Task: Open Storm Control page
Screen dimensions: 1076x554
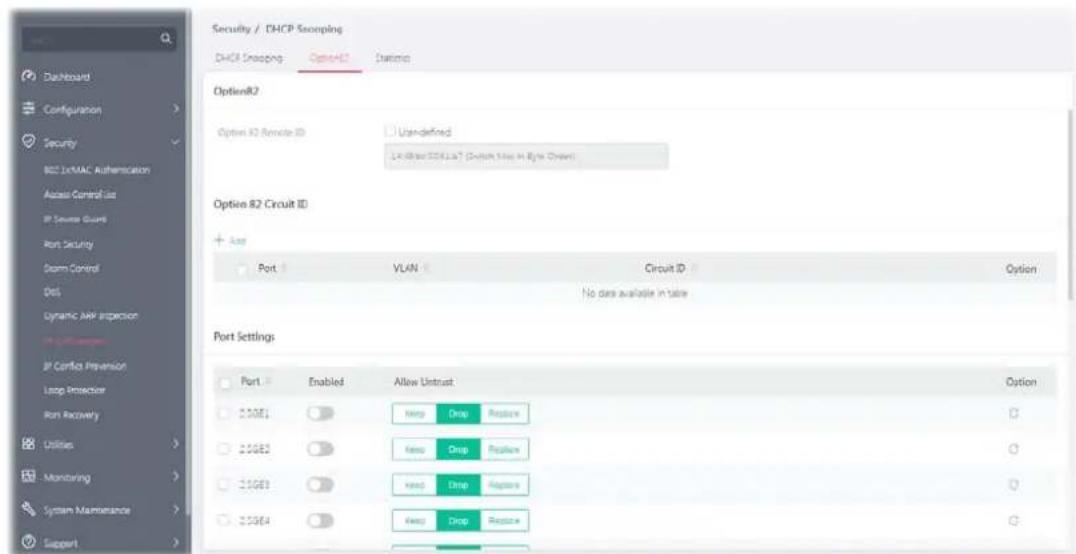Action: 70,268
